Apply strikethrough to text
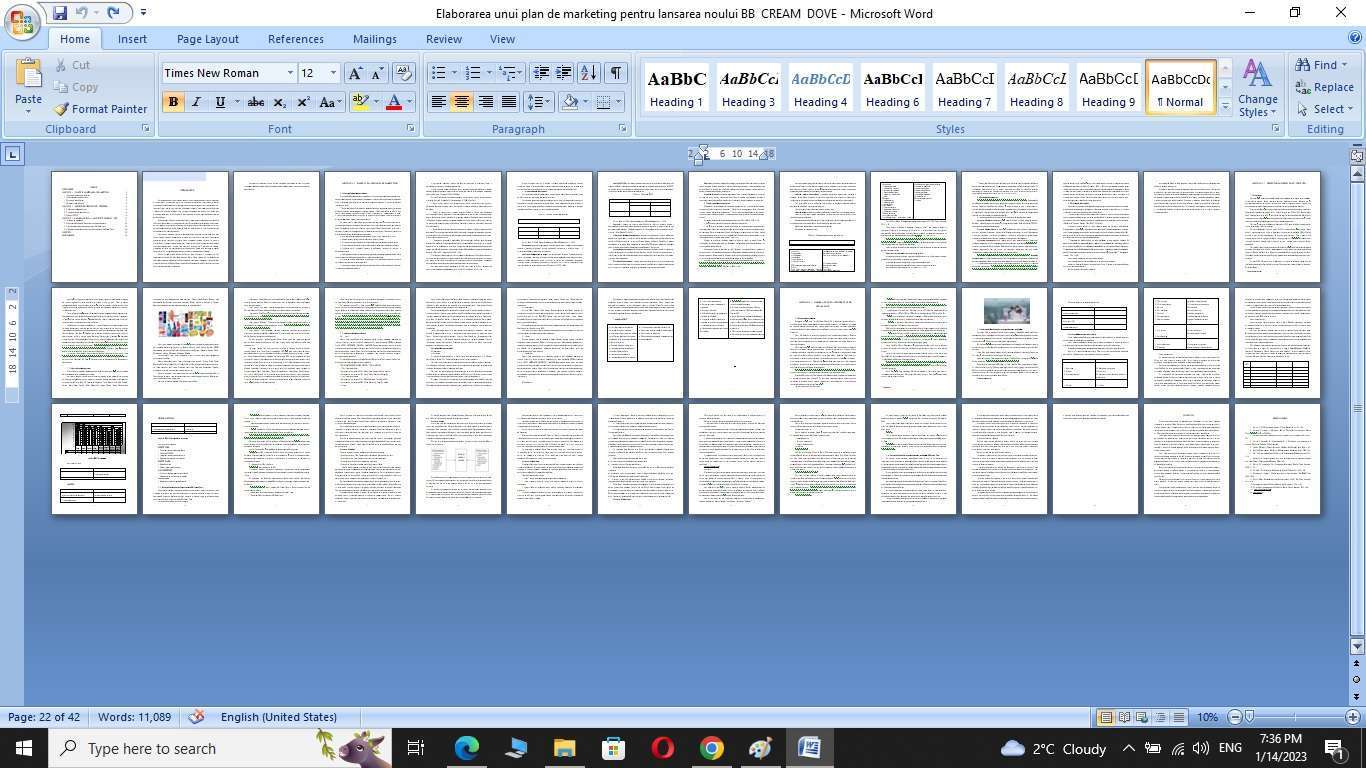 [x=256, y=102]
